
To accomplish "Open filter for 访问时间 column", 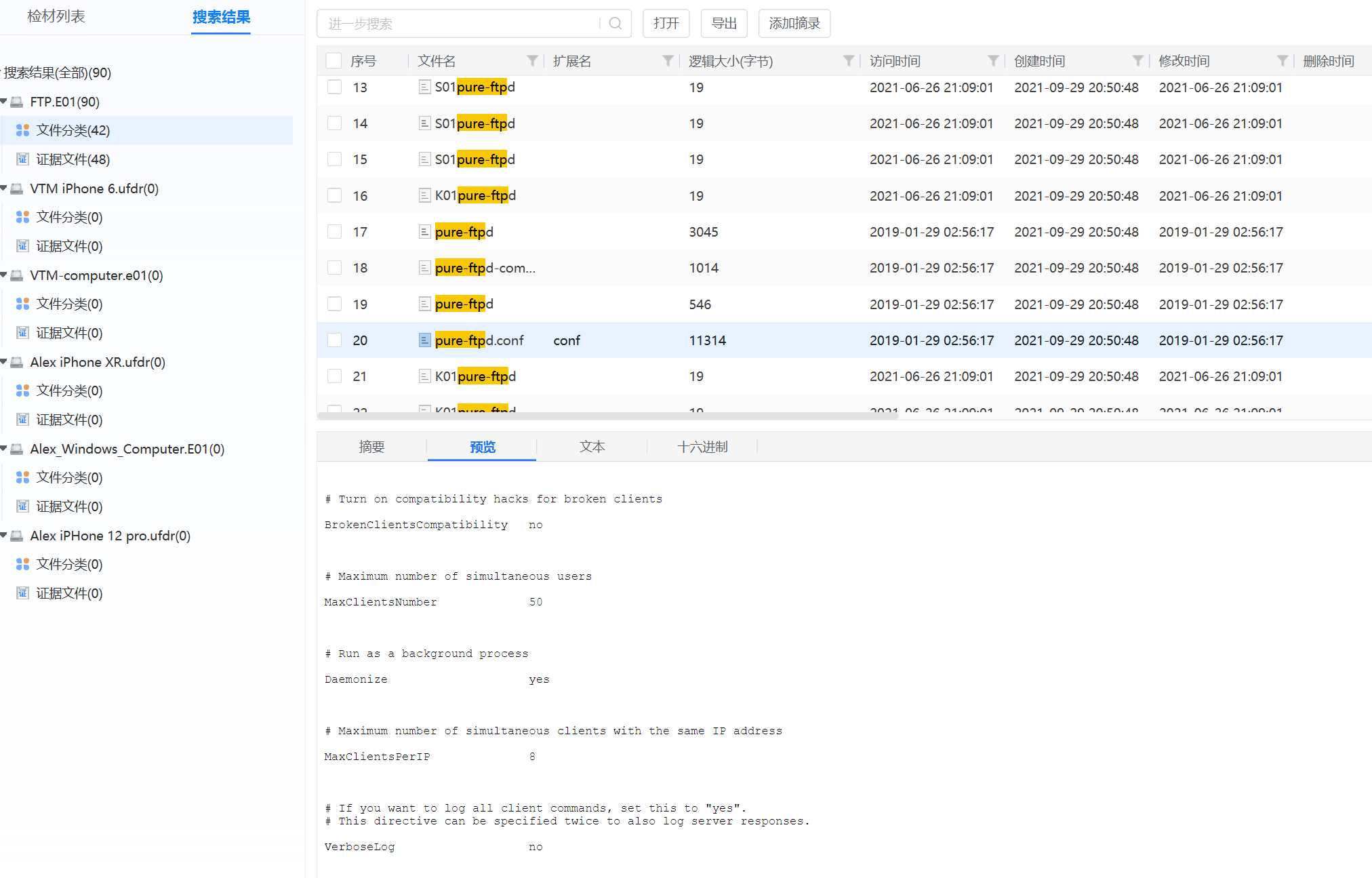I will tap(993, 61).
